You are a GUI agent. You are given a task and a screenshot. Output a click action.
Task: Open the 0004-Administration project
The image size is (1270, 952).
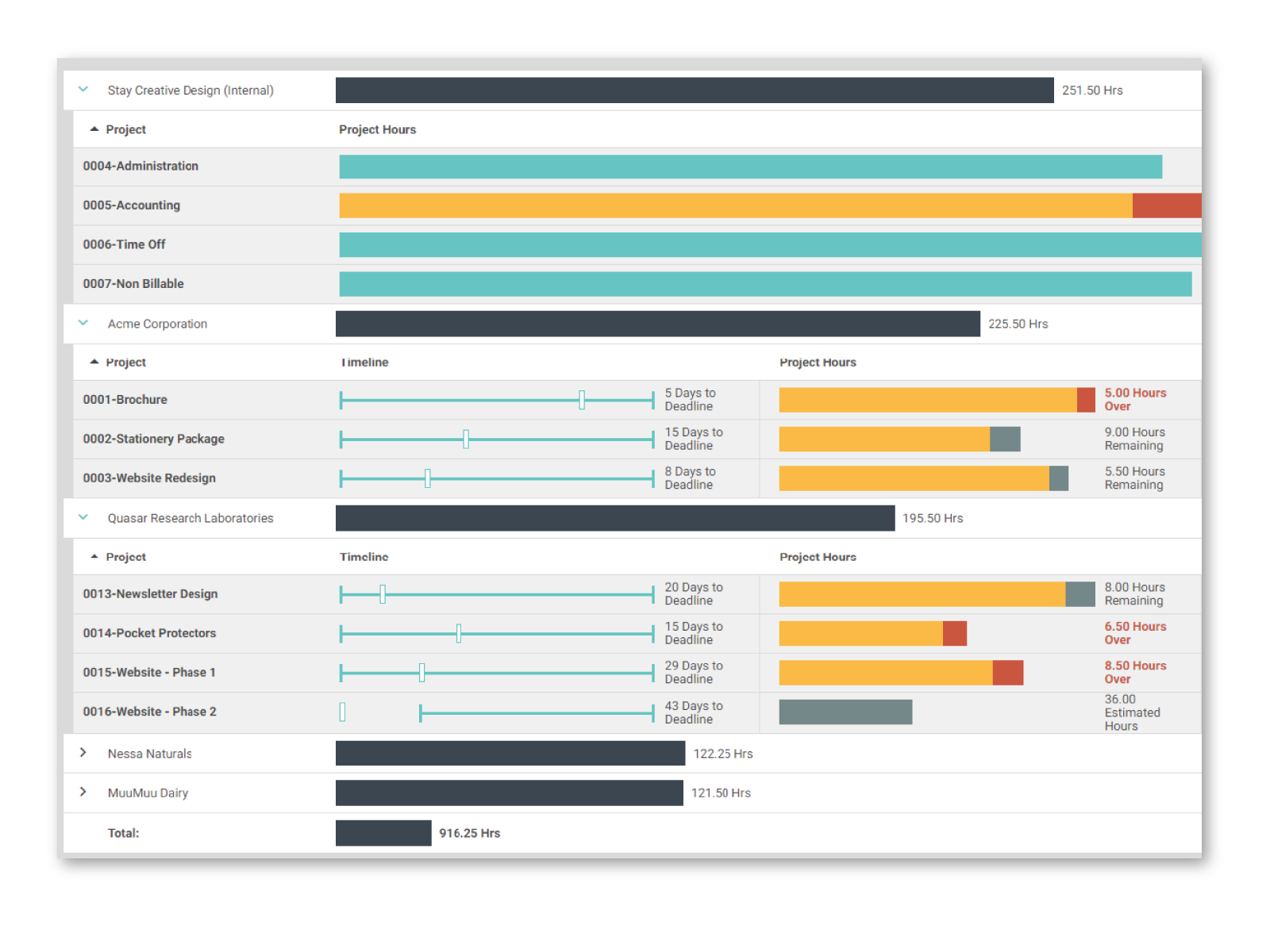click(140, 166)
